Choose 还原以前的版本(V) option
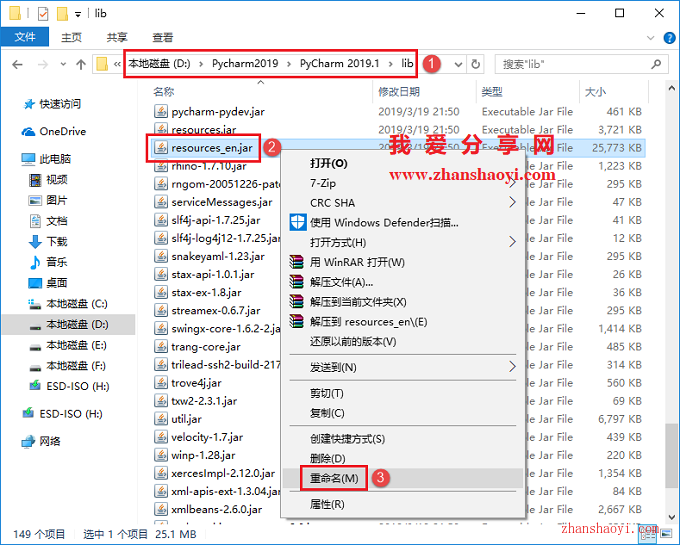Viewport: 680px width, 545px height. pyautogui.click(x=403, y=342)
